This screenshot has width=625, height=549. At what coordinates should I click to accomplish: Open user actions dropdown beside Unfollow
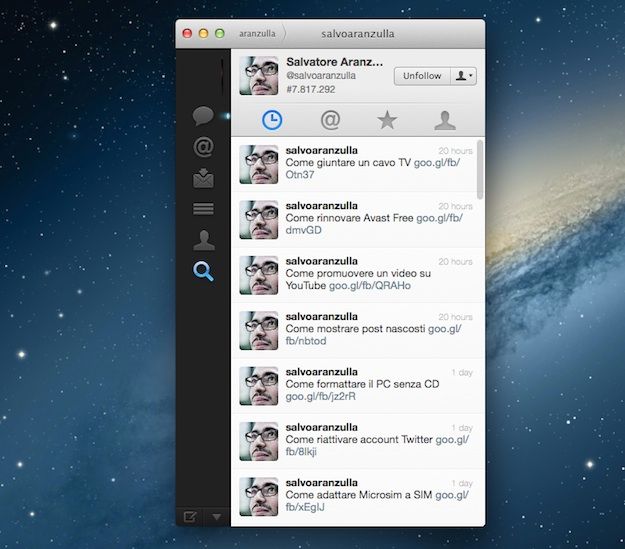pos(464,76)
